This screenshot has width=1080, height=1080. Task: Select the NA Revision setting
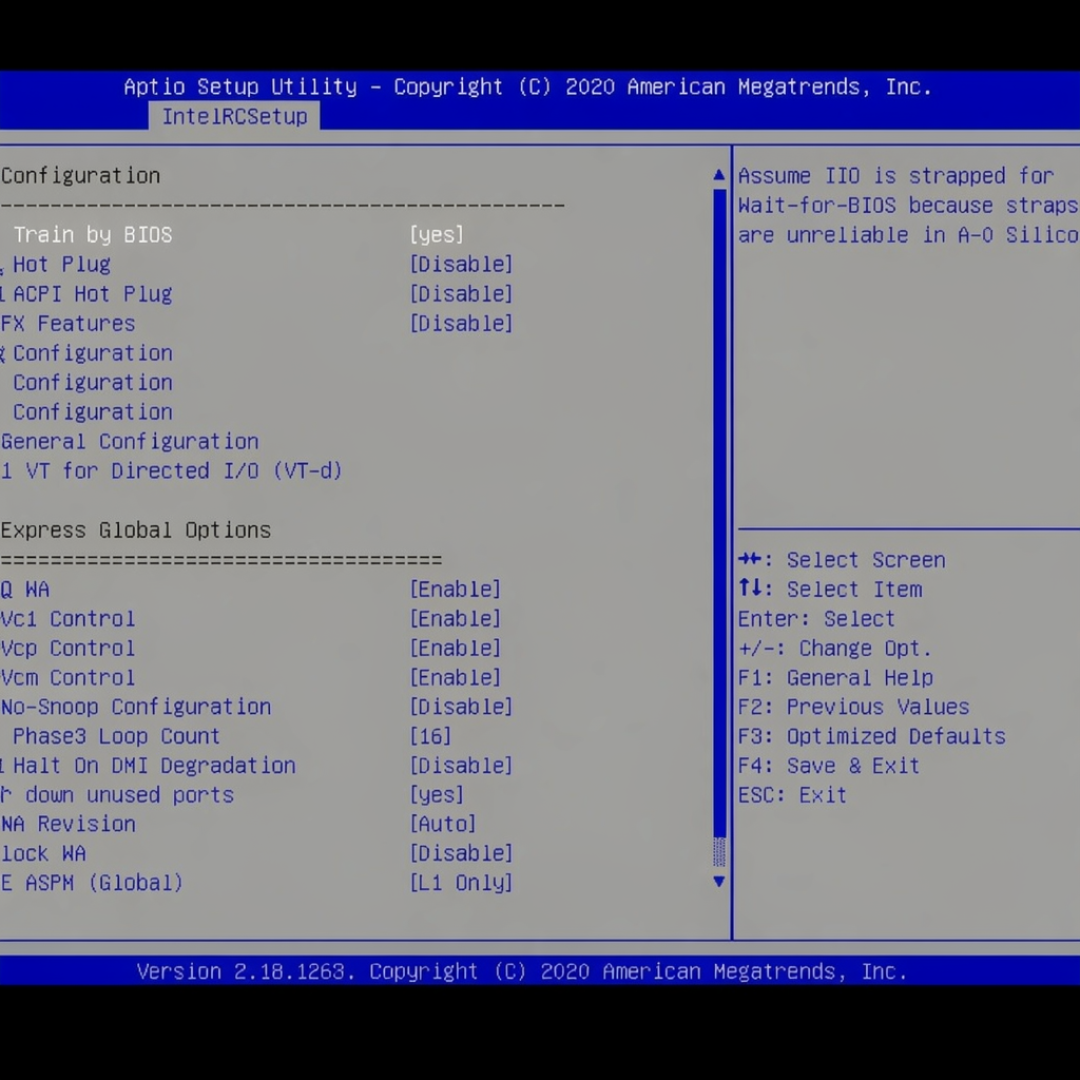(68, 824)
